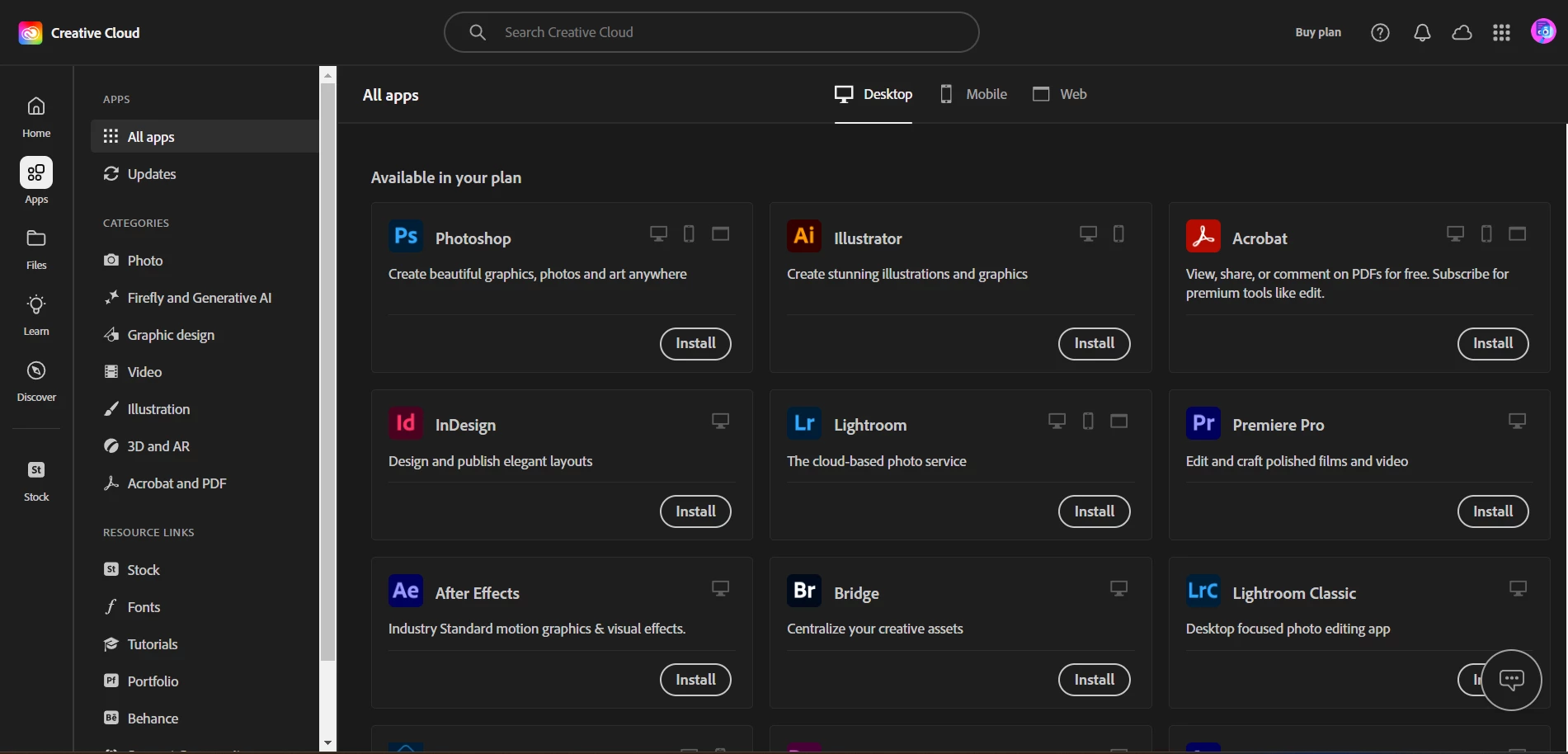Open Files in the left rail
1568x754 pixels.
coord(36,249)
